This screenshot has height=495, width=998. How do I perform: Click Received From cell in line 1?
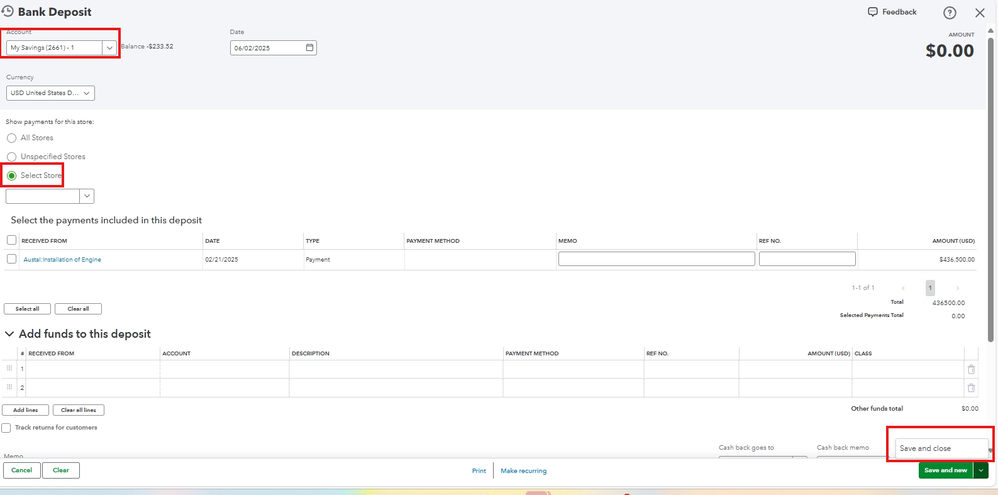(x=93, y=369)
